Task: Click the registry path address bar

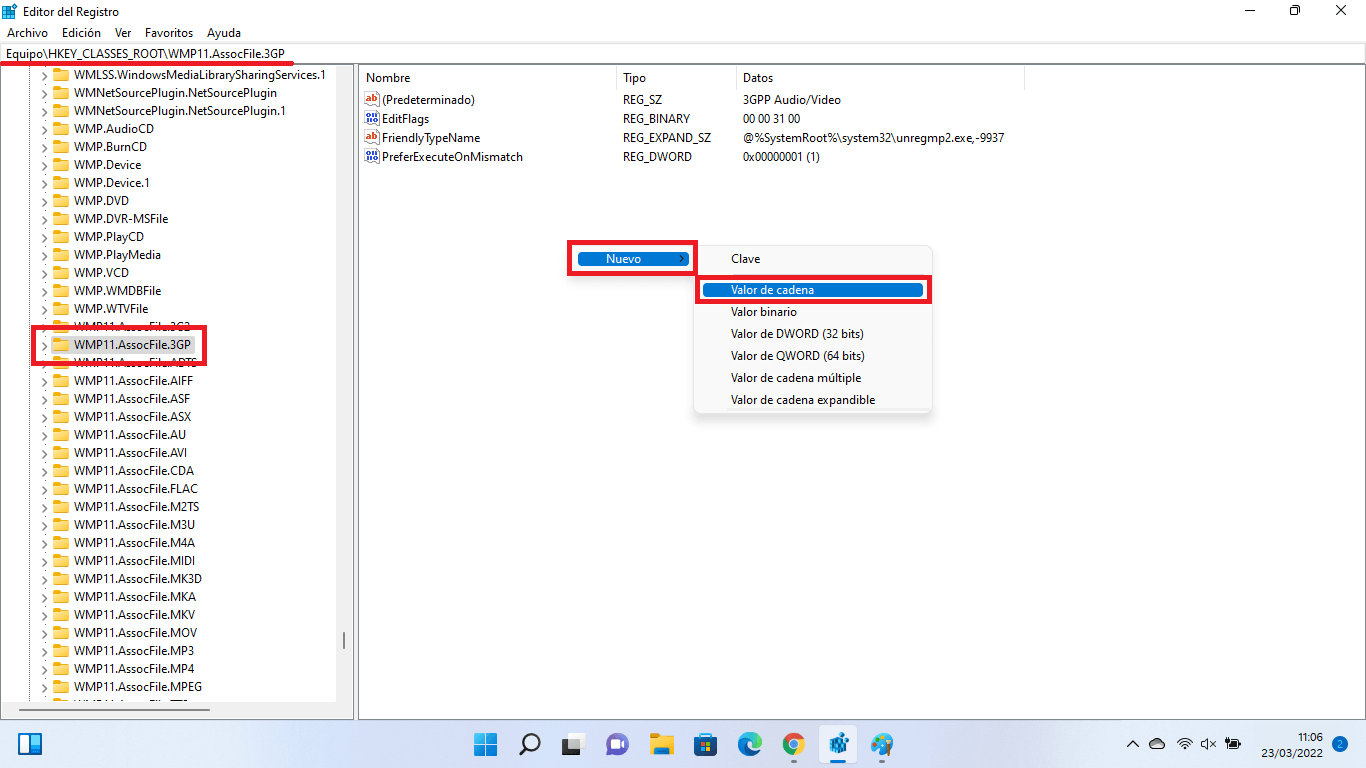Action: tap(683, 53)
